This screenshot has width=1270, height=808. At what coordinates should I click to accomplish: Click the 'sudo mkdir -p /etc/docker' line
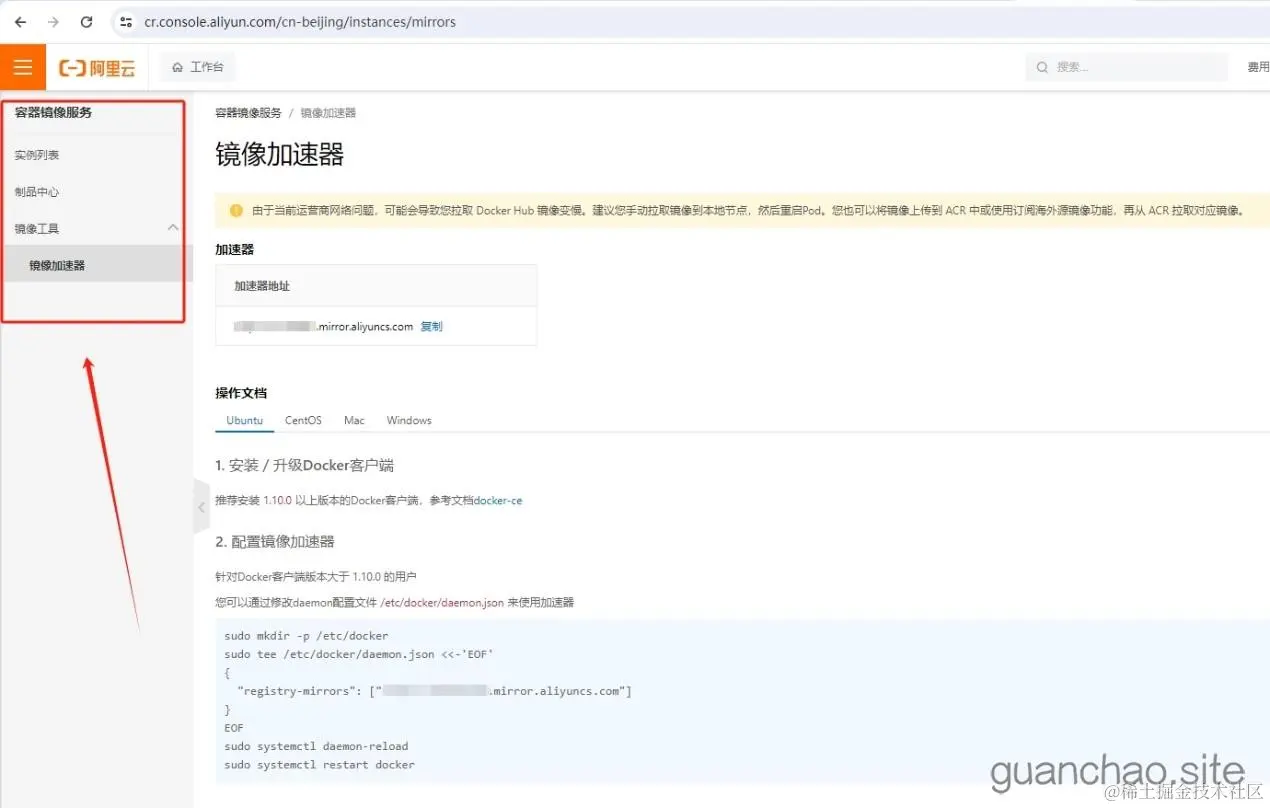pos(306,635)
